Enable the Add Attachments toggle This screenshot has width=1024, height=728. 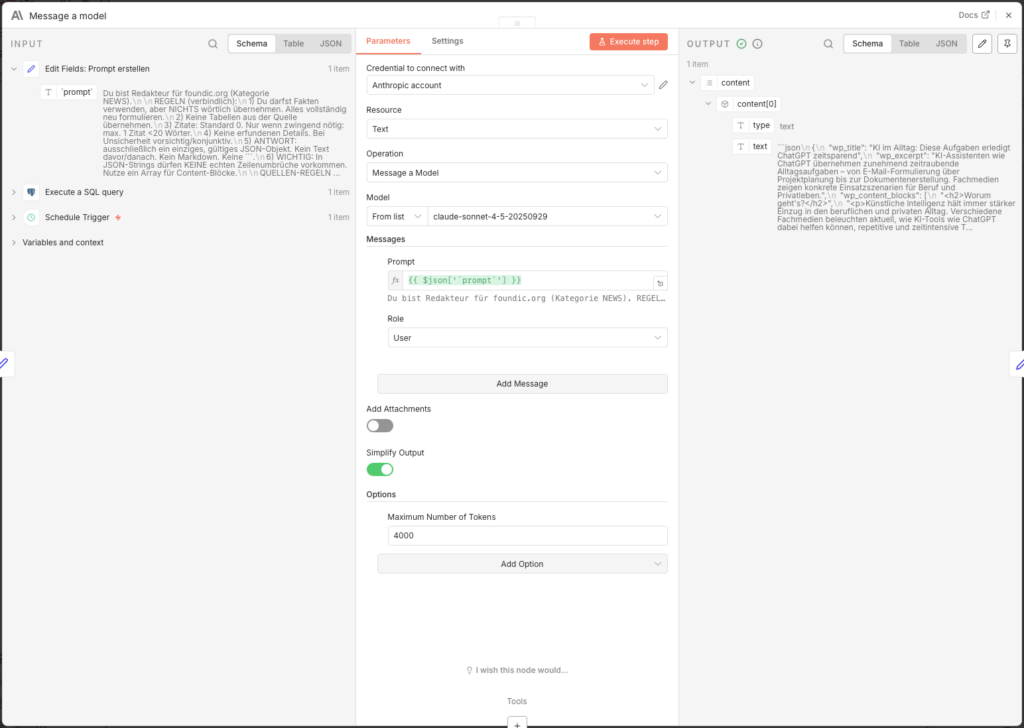[380, 426]
